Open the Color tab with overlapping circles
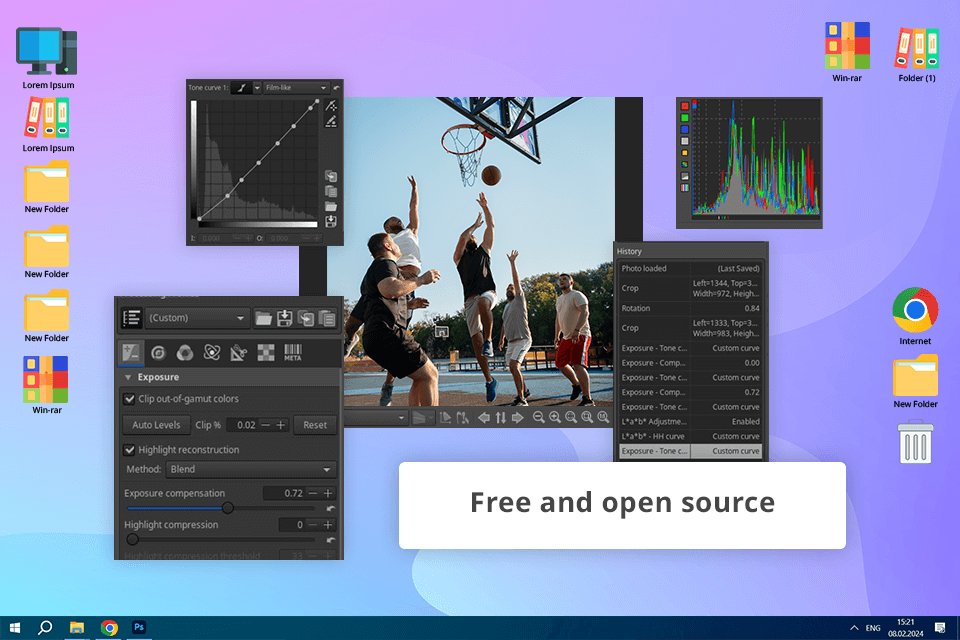 pyautogui.click(x=185, y=353)
